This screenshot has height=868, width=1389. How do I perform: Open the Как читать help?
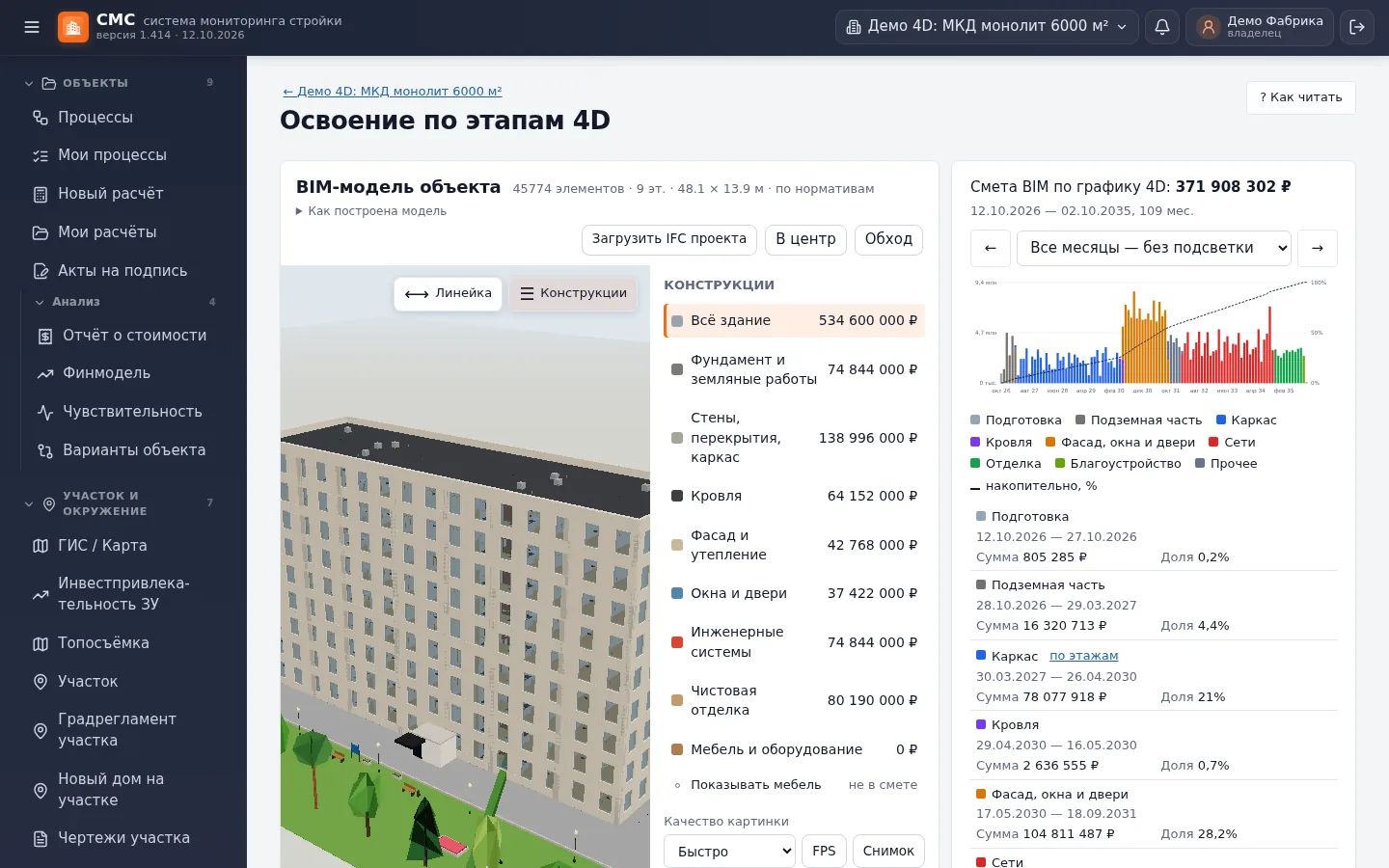coord(1301,97)
